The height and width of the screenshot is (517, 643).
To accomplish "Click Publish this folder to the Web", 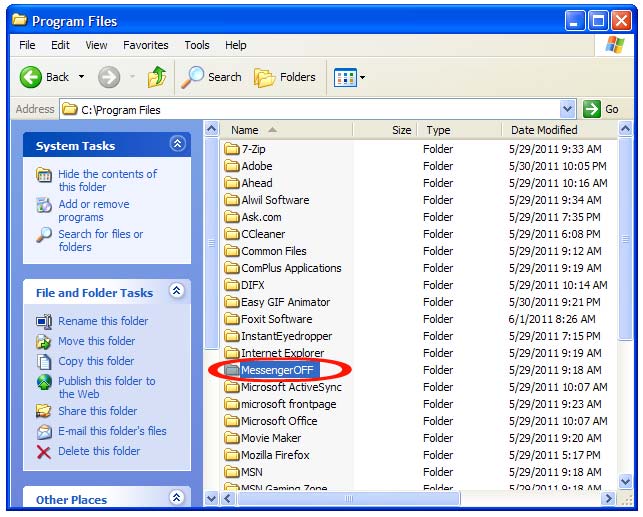I will [x=107, y=387].
